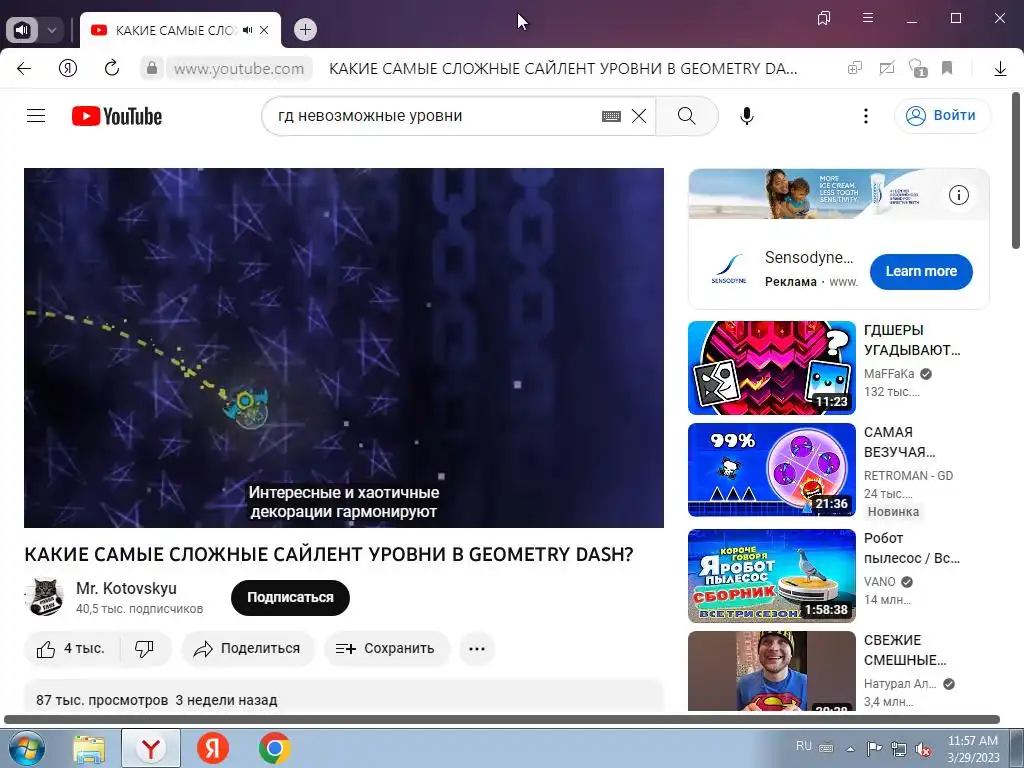
Task: Open the downloads panel
Action: click(1000, 68)
